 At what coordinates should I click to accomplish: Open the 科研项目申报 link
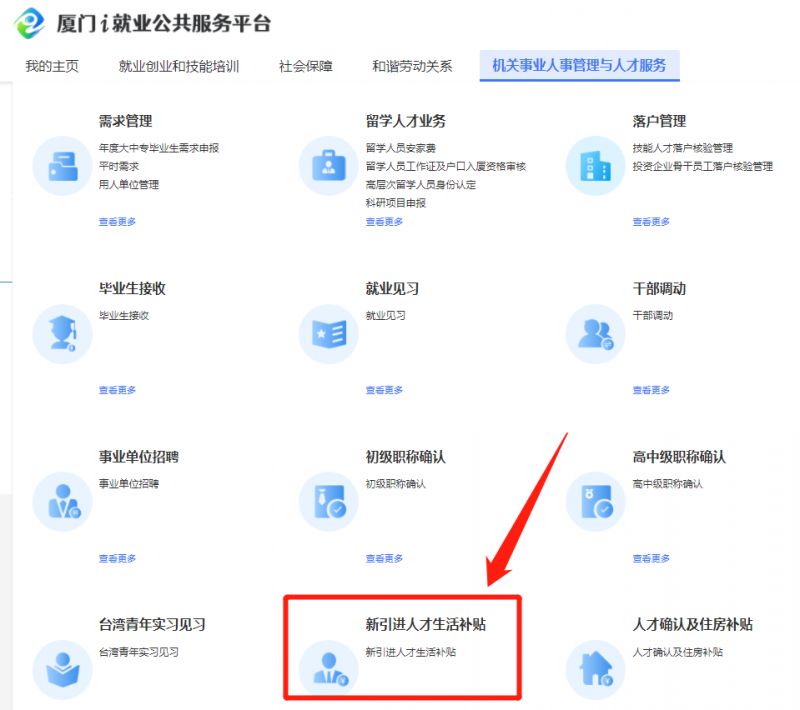pos(395,203)
